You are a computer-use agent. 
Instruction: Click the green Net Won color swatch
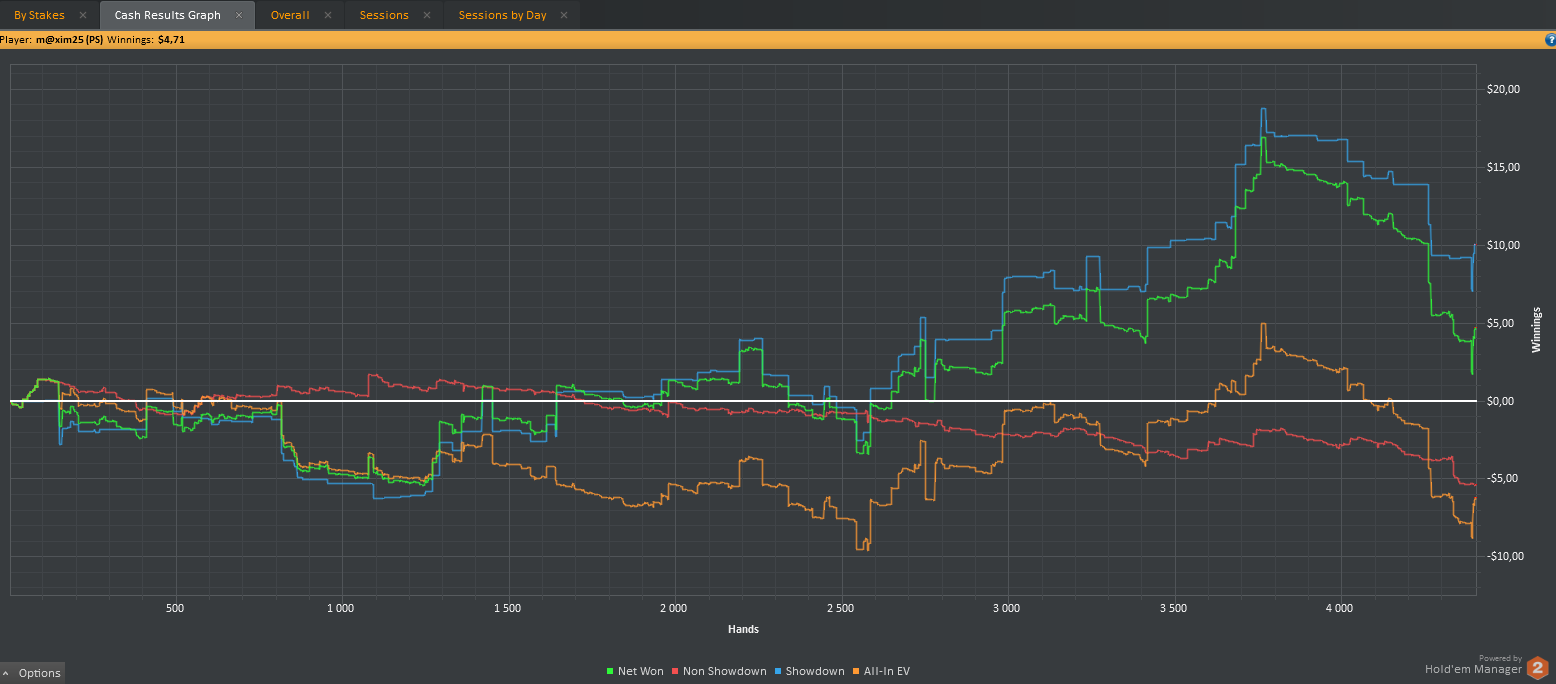[611, 672]
